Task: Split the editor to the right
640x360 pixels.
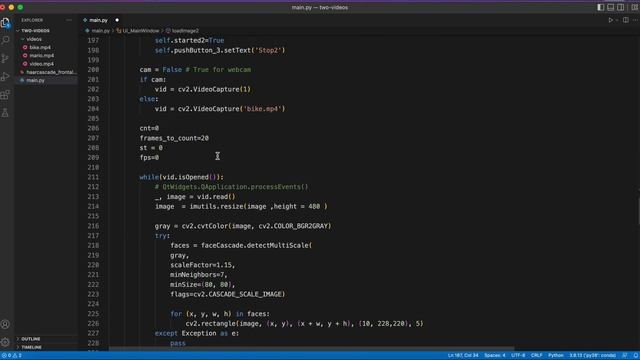Action: pyautogui.click(x=626, y=20)
